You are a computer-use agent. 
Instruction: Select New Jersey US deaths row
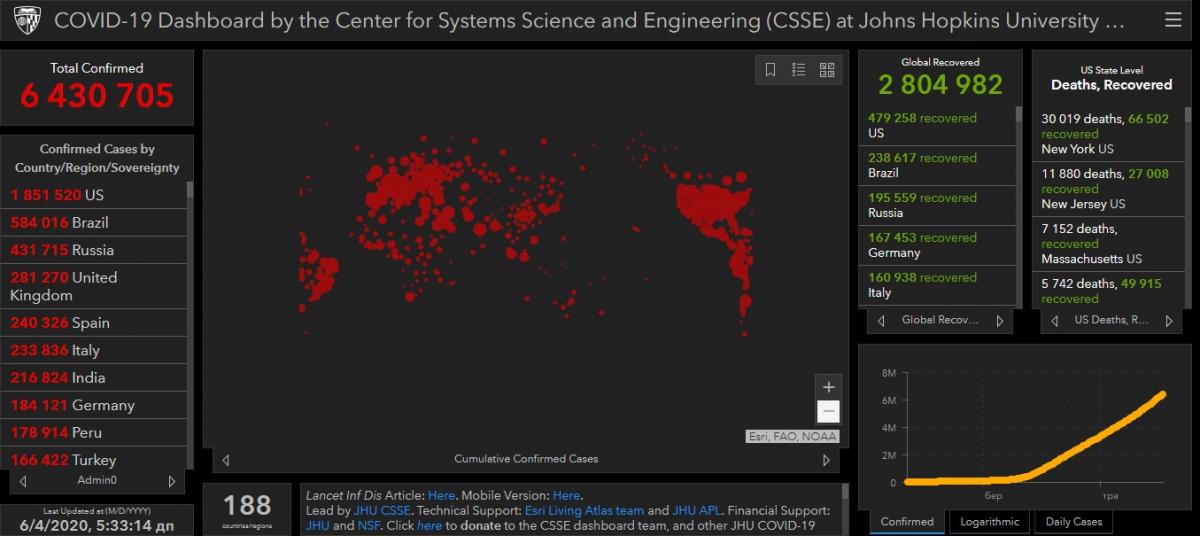1109,188
